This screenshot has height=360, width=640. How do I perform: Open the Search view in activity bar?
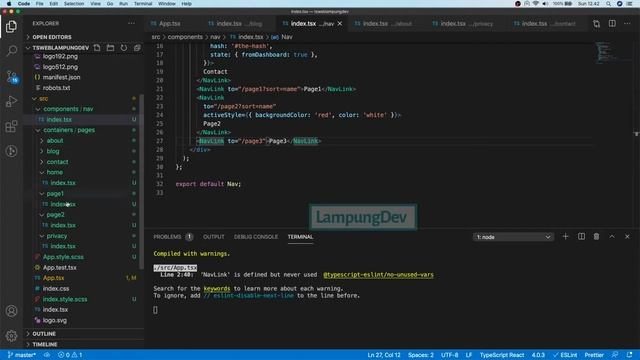11,51
